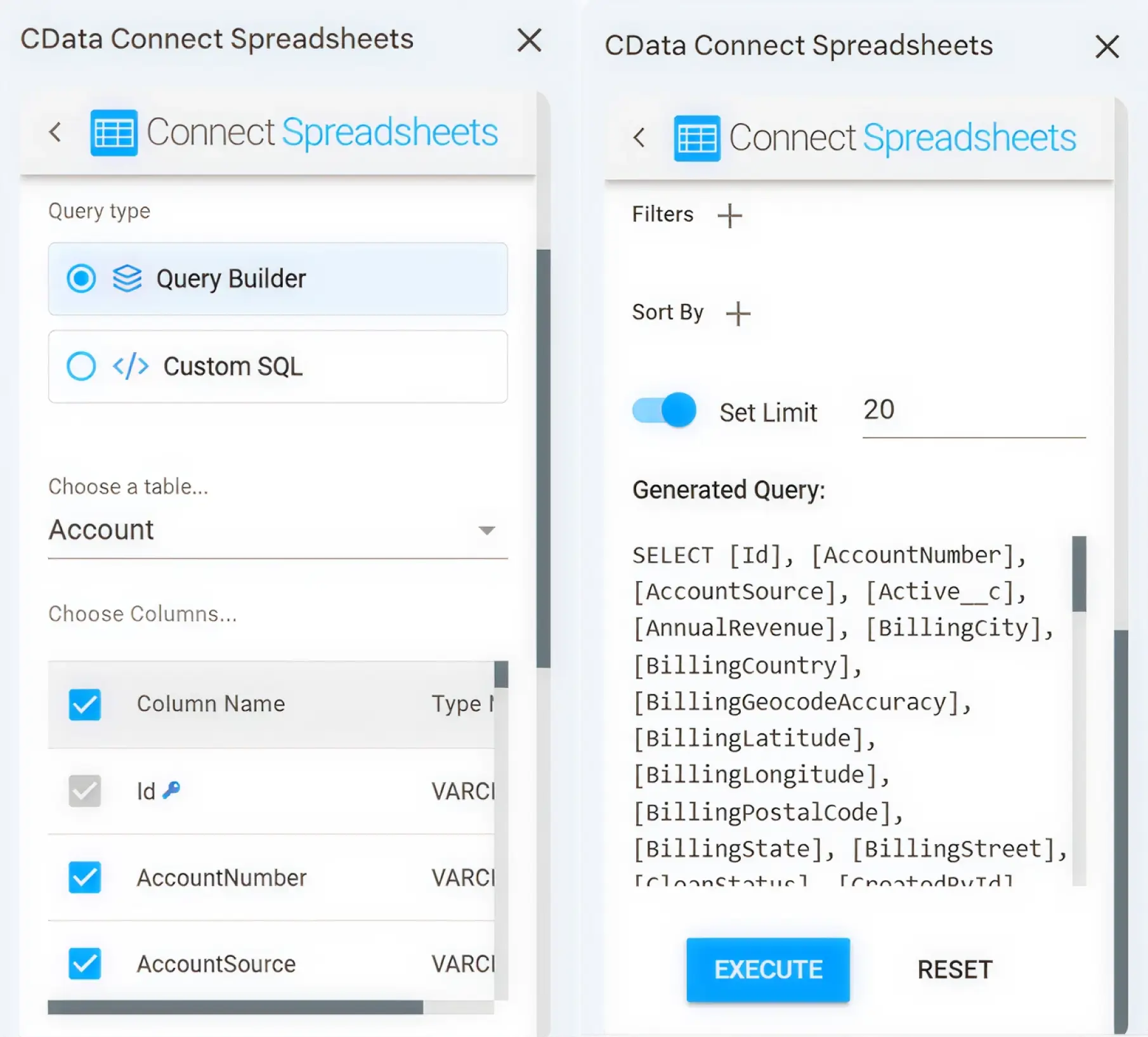Click the RESET button
Screen dimensions: 1148x1037
coord(954,969)
